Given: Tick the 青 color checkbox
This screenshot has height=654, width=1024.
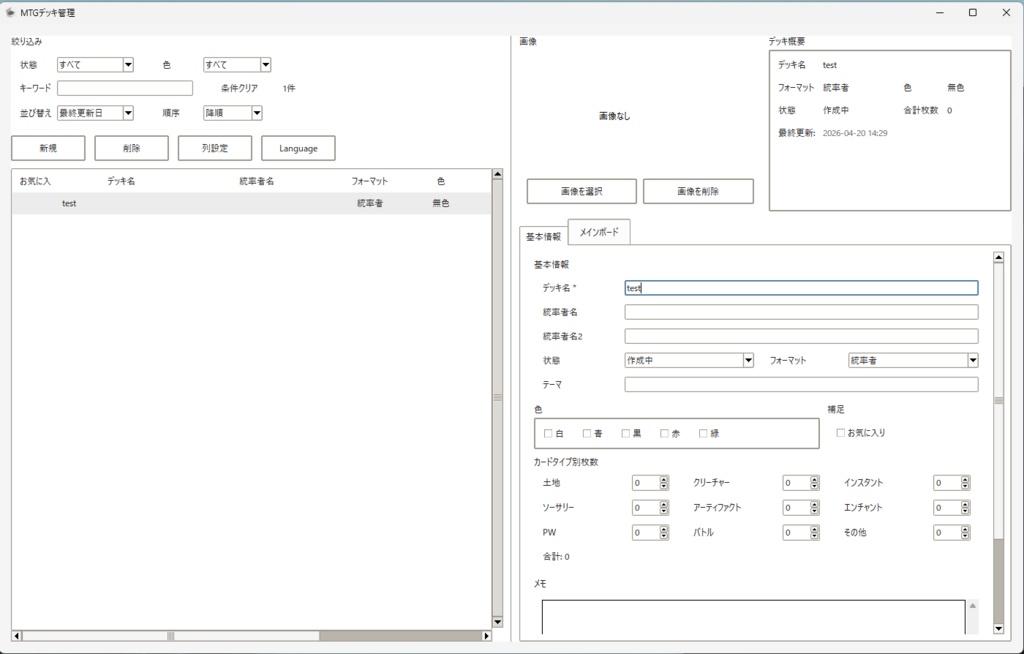Looking at the screenshot, I should tap(586, 433).
